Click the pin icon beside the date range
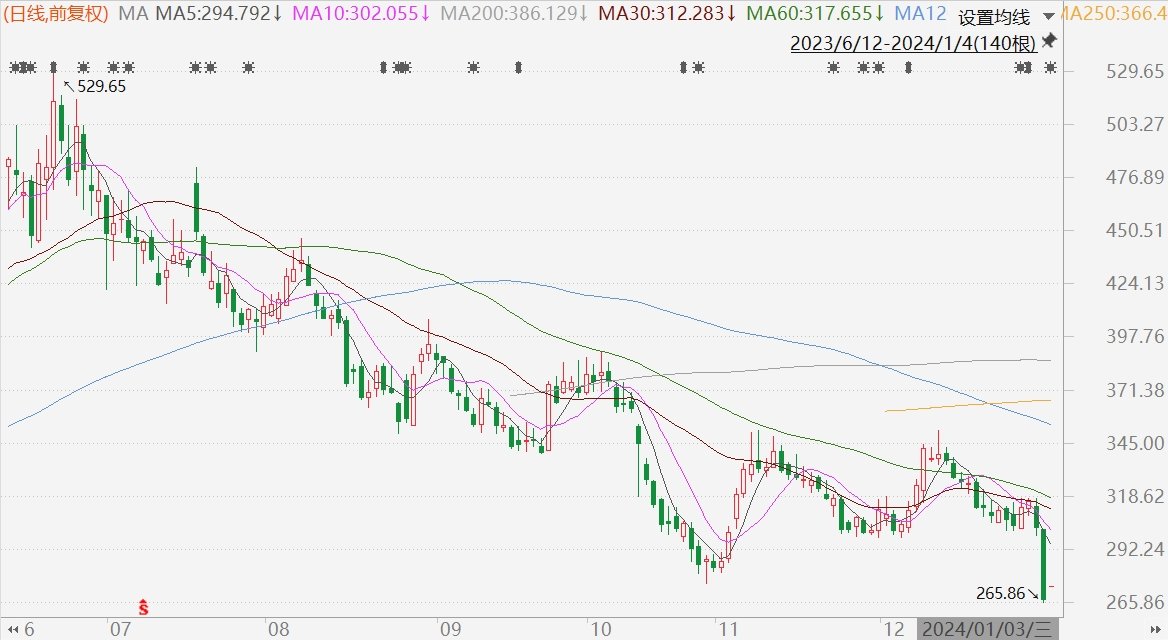The width and height of the screenshot is (1168, 640). point(1049,42)
